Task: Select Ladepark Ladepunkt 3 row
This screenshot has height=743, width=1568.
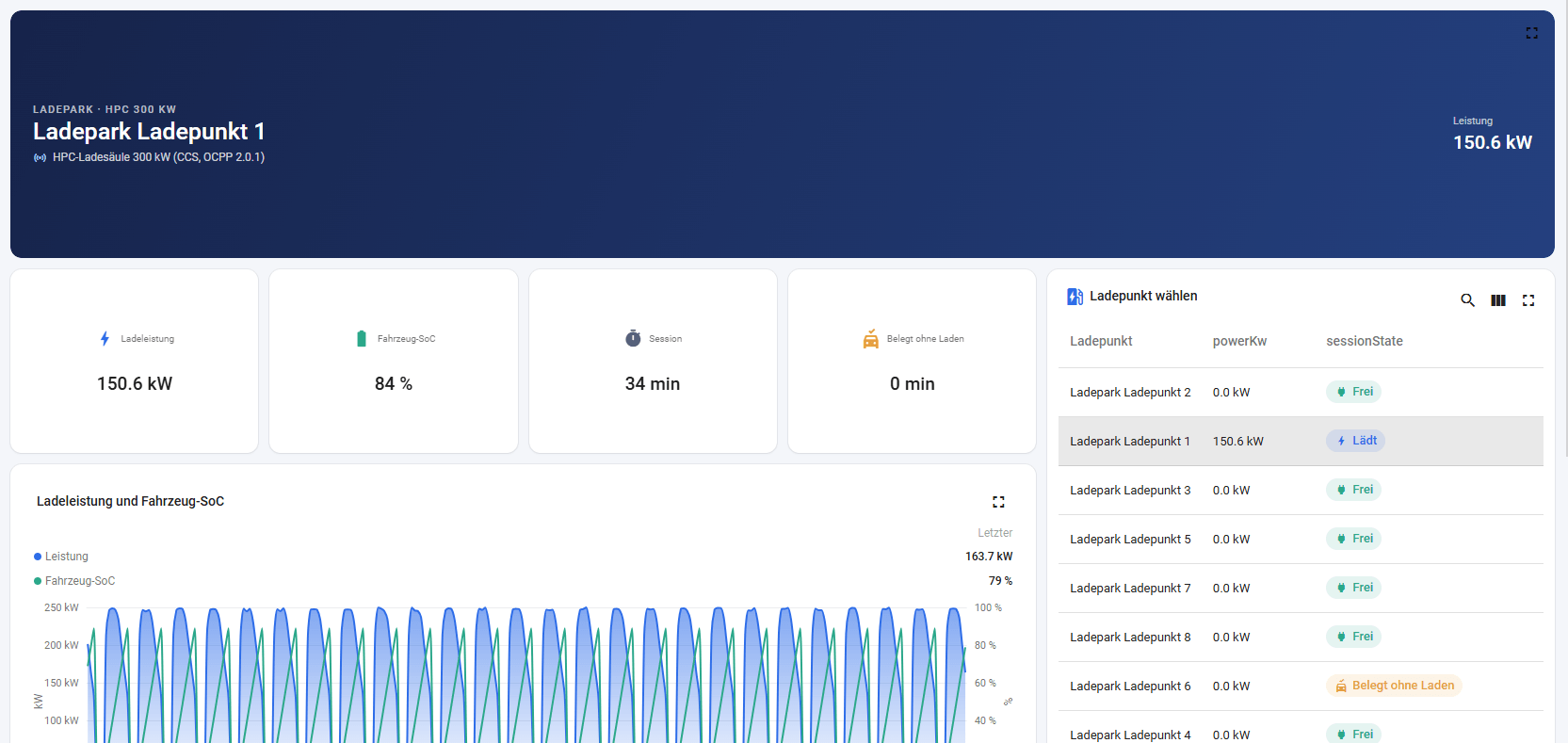Action: [x=1301, y=491]
